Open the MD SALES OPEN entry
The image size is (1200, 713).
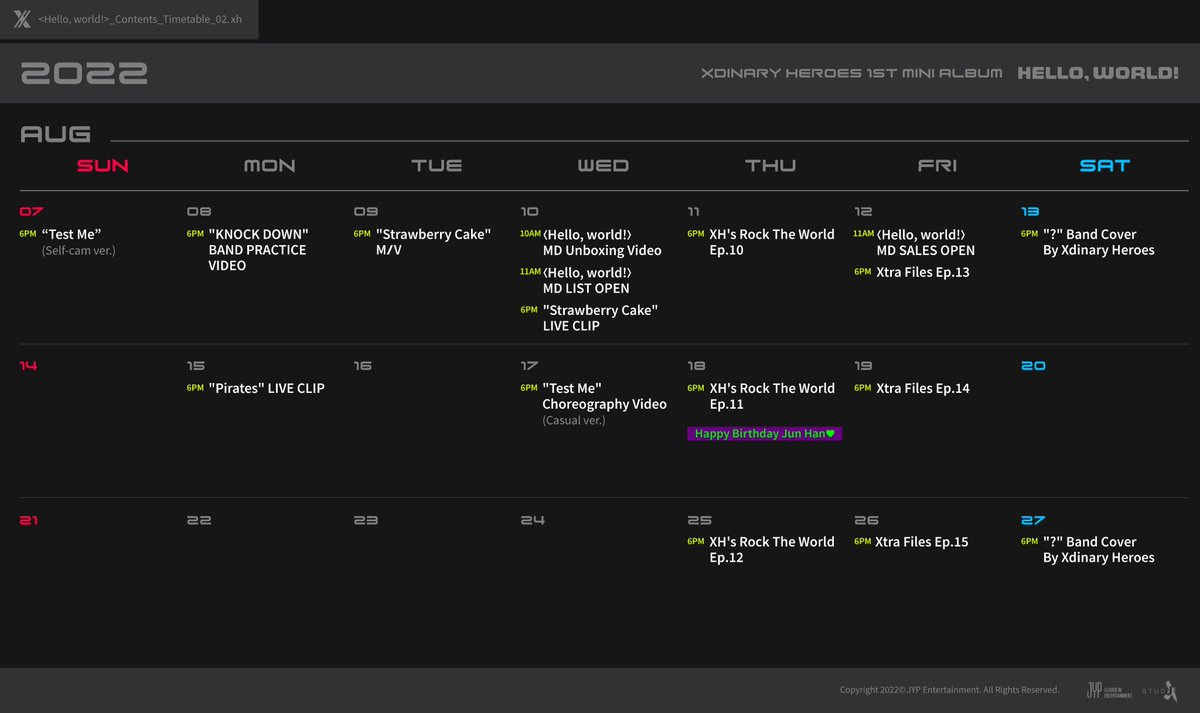click(915, 242)
